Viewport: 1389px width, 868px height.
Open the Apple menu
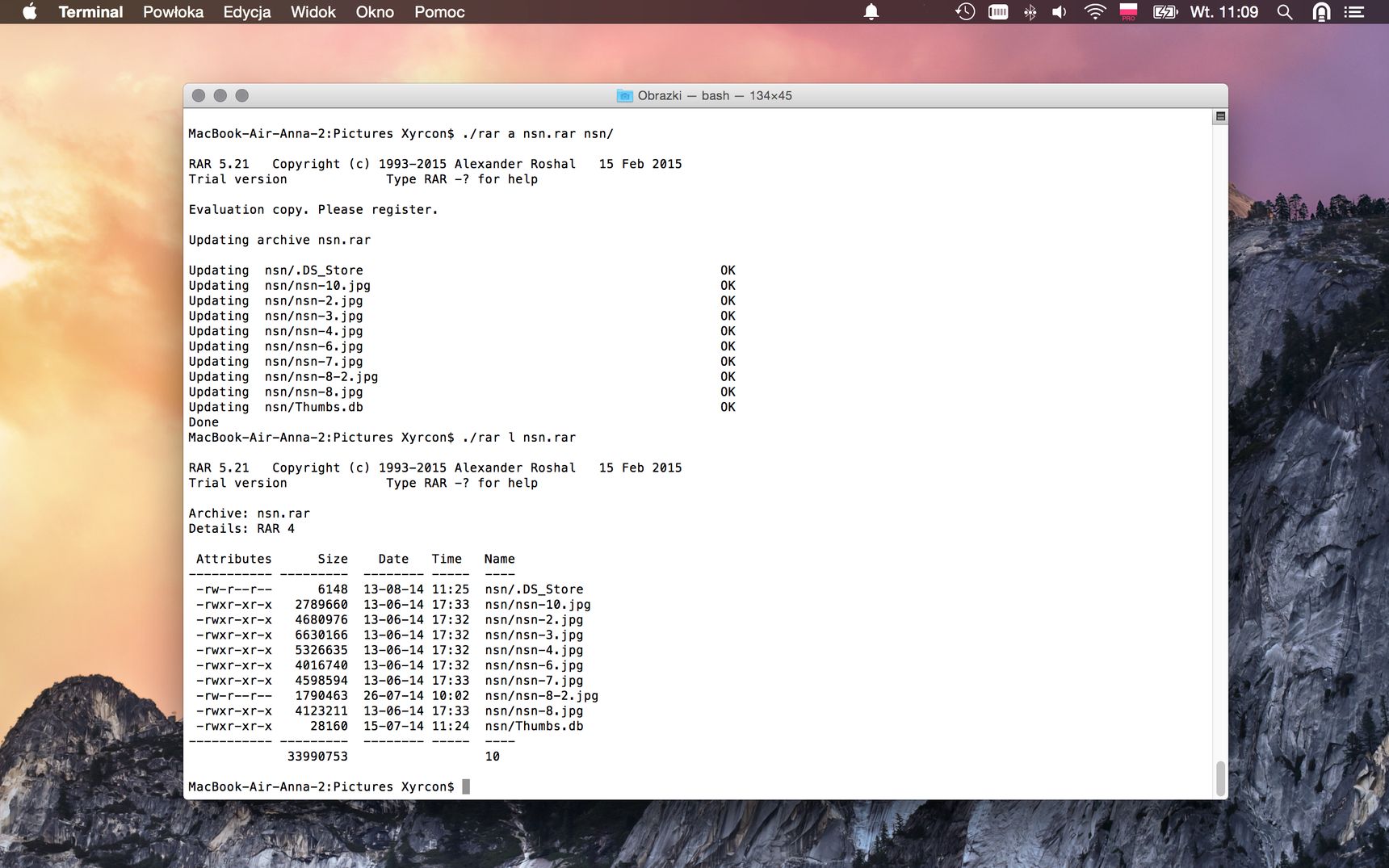pos(30,11)
